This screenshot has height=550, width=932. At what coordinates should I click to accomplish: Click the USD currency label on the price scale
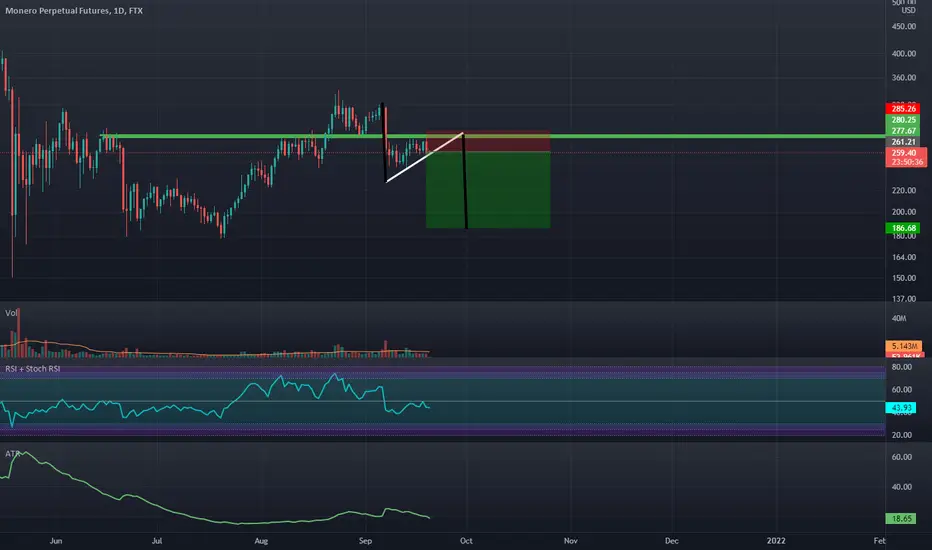pos(908,11)
